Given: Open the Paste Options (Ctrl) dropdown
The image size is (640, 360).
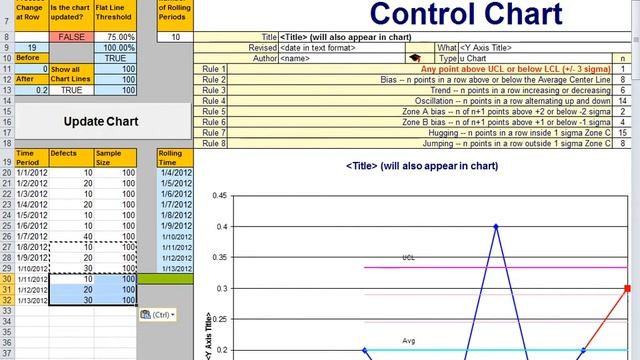Looking at the screenshot, I should coord(158,315).
